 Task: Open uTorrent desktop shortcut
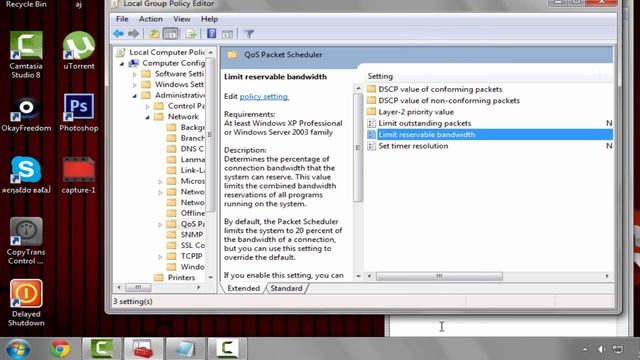pos(79,51)
